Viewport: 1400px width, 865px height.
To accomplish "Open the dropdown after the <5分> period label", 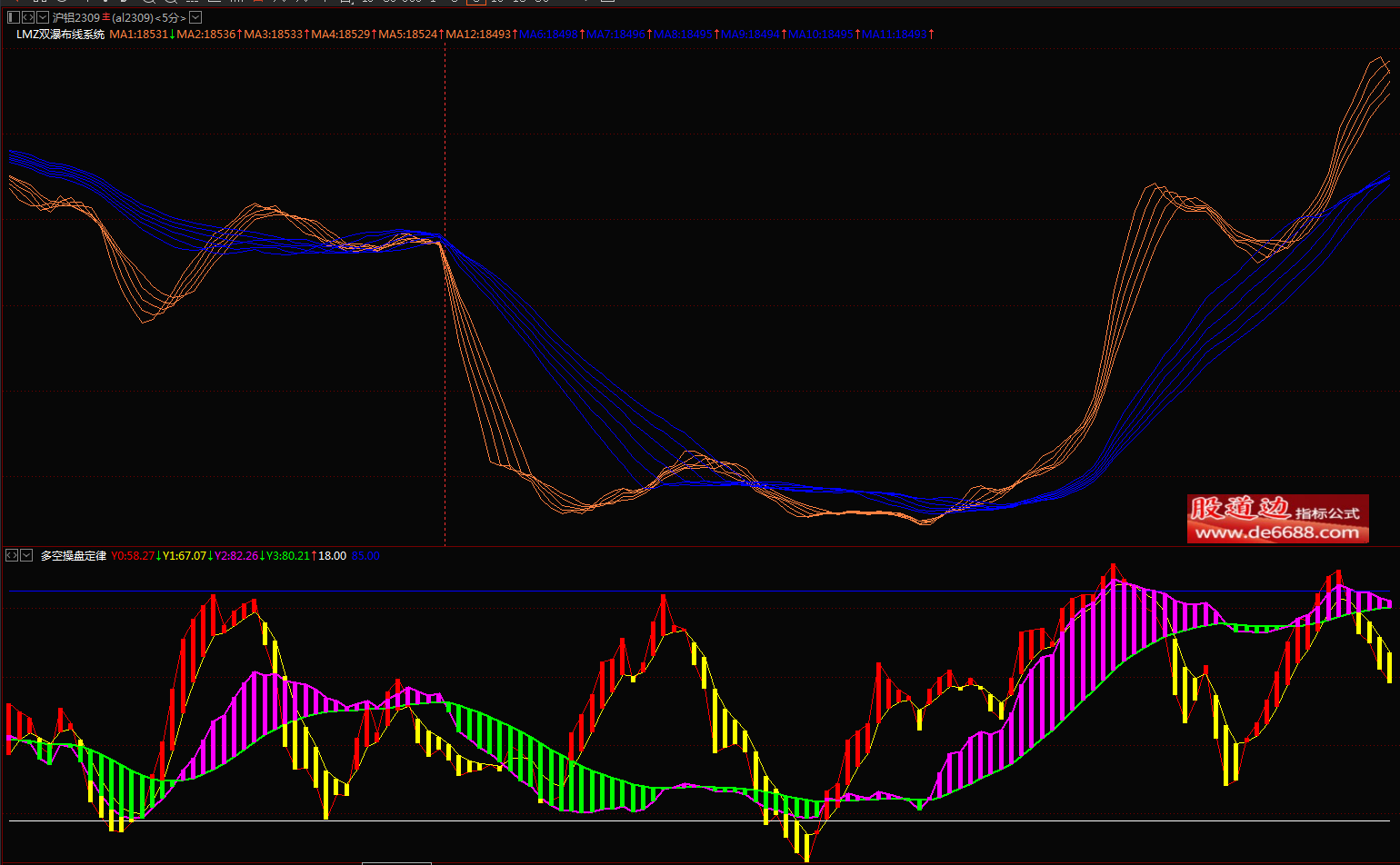I will 195,17.
